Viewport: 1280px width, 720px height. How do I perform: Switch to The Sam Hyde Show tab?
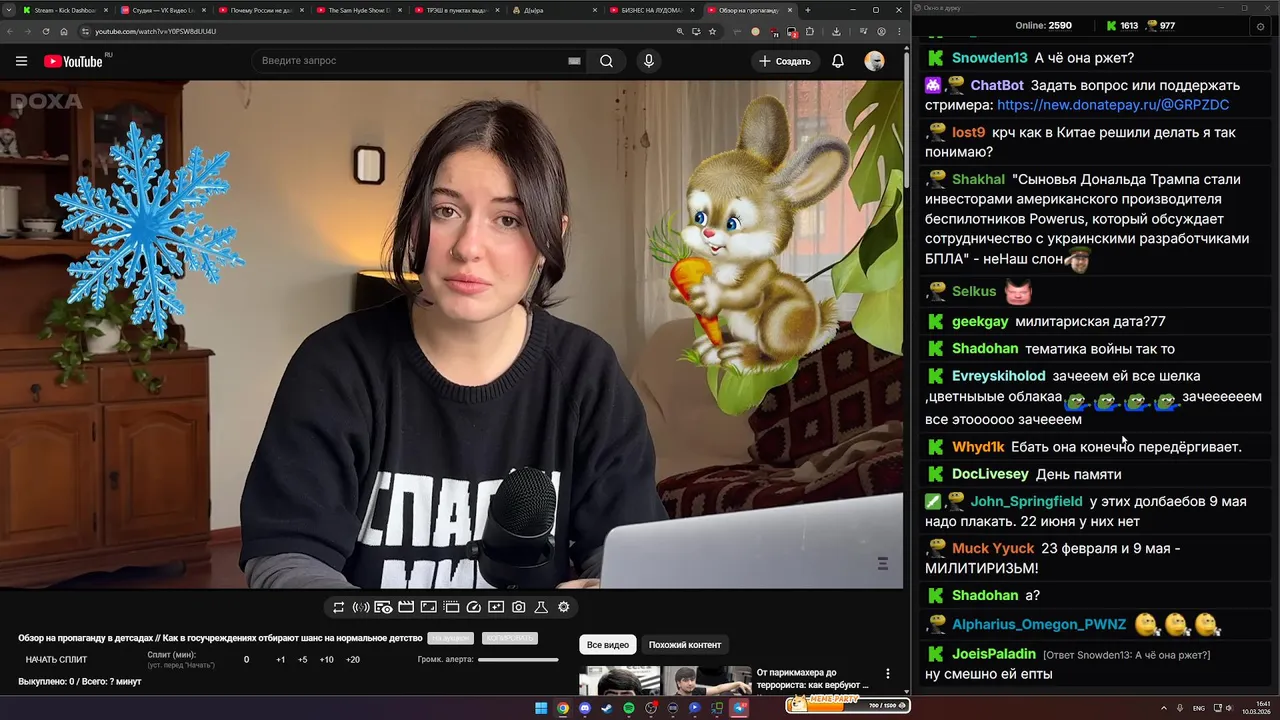[x=358, y=10]
